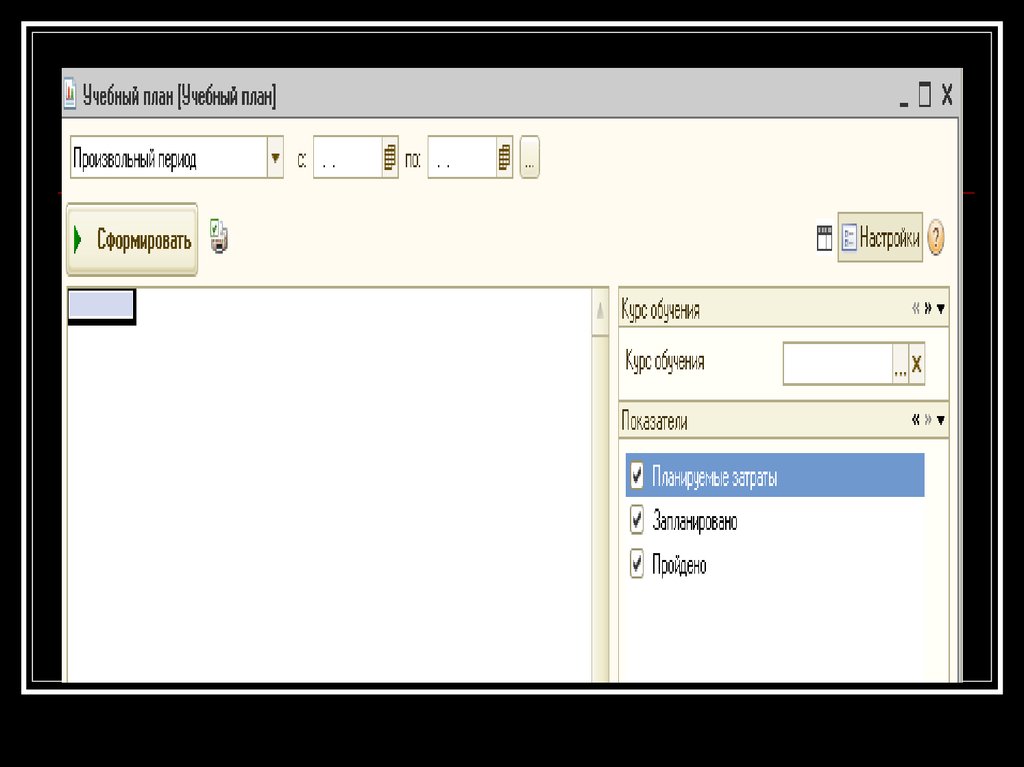The width and height of the screenshot is (1024, 767).
Task: Click the period selection ellipsis button
Action: 529,158
